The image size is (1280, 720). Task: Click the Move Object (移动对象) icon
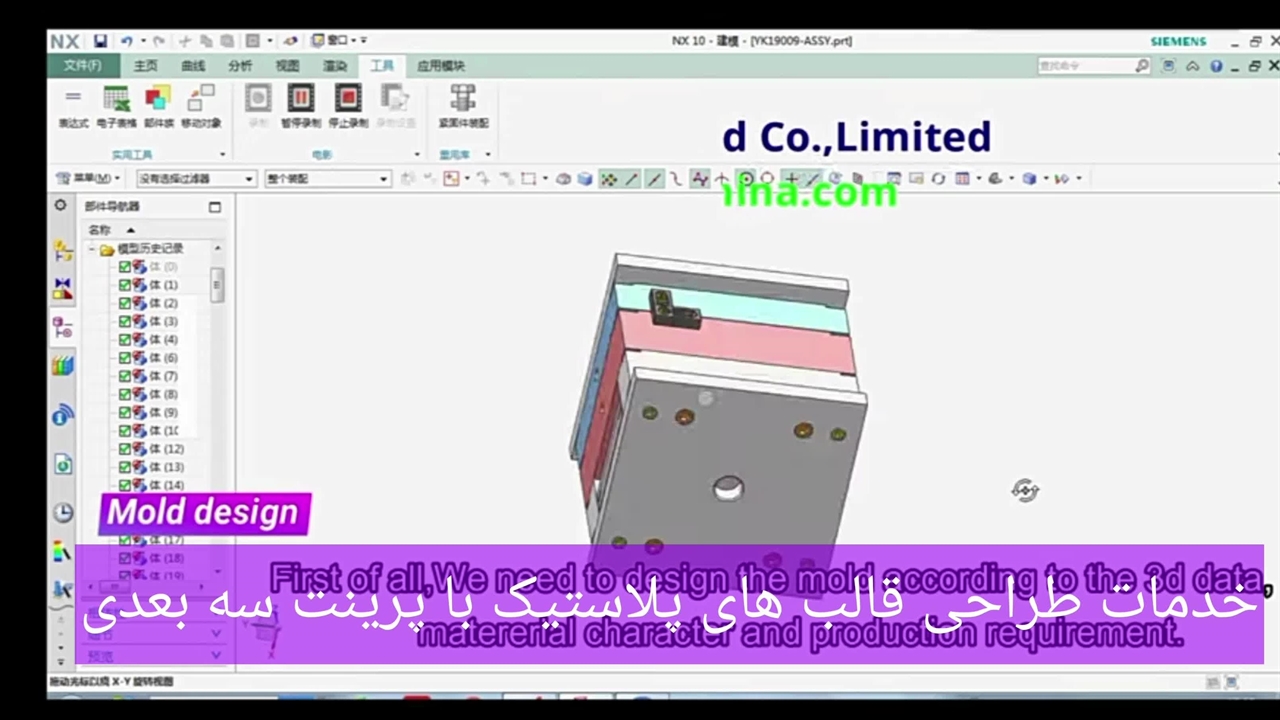[201, 106]
